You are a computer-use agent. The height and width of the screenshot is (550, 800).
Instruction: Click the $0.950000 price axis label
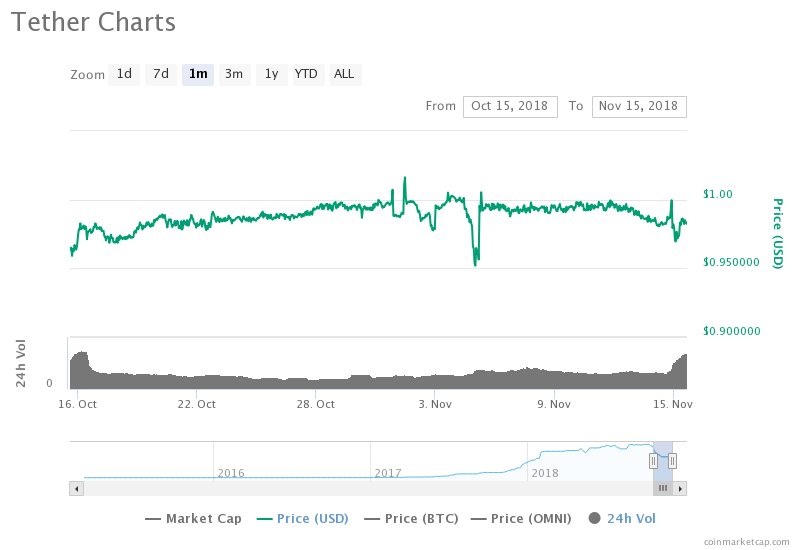731,262
